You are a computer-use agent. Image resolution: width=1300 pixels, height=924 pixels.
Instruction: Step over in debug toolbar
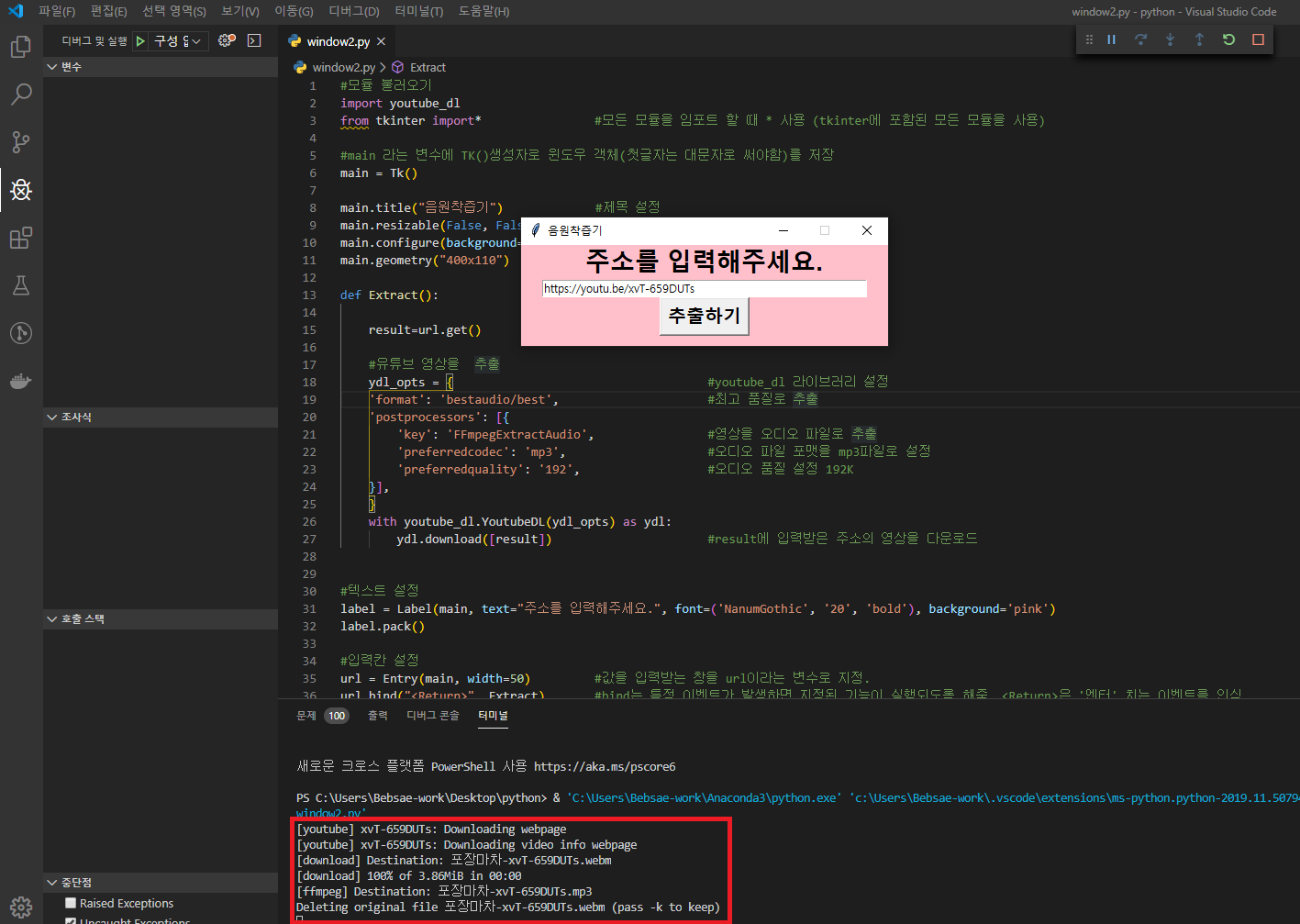pyautogui.click(x=1140, y=39)
